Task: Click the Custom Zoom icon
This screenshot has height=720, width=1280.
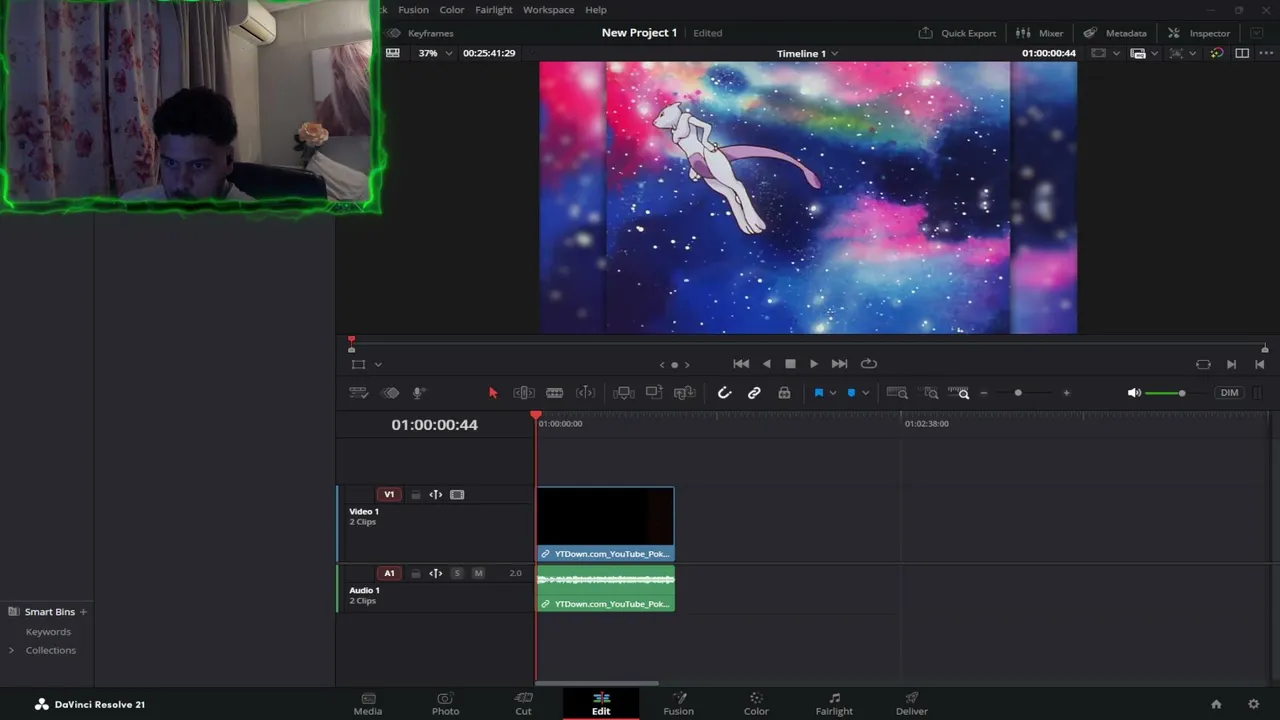Action: click(x=959, y=393)
